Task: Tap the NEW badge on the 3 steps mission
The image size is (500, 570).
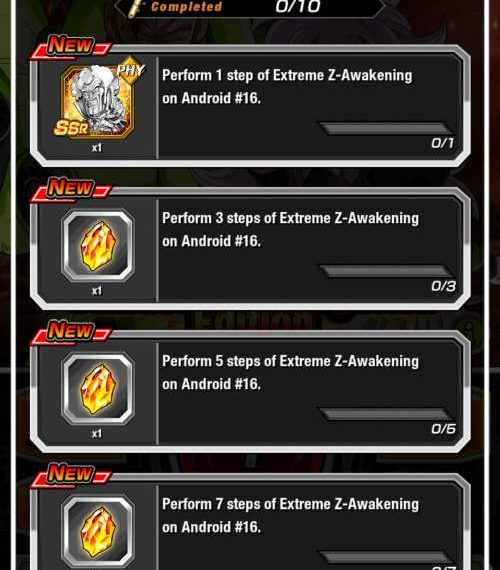Action: [x=71, y=189]
